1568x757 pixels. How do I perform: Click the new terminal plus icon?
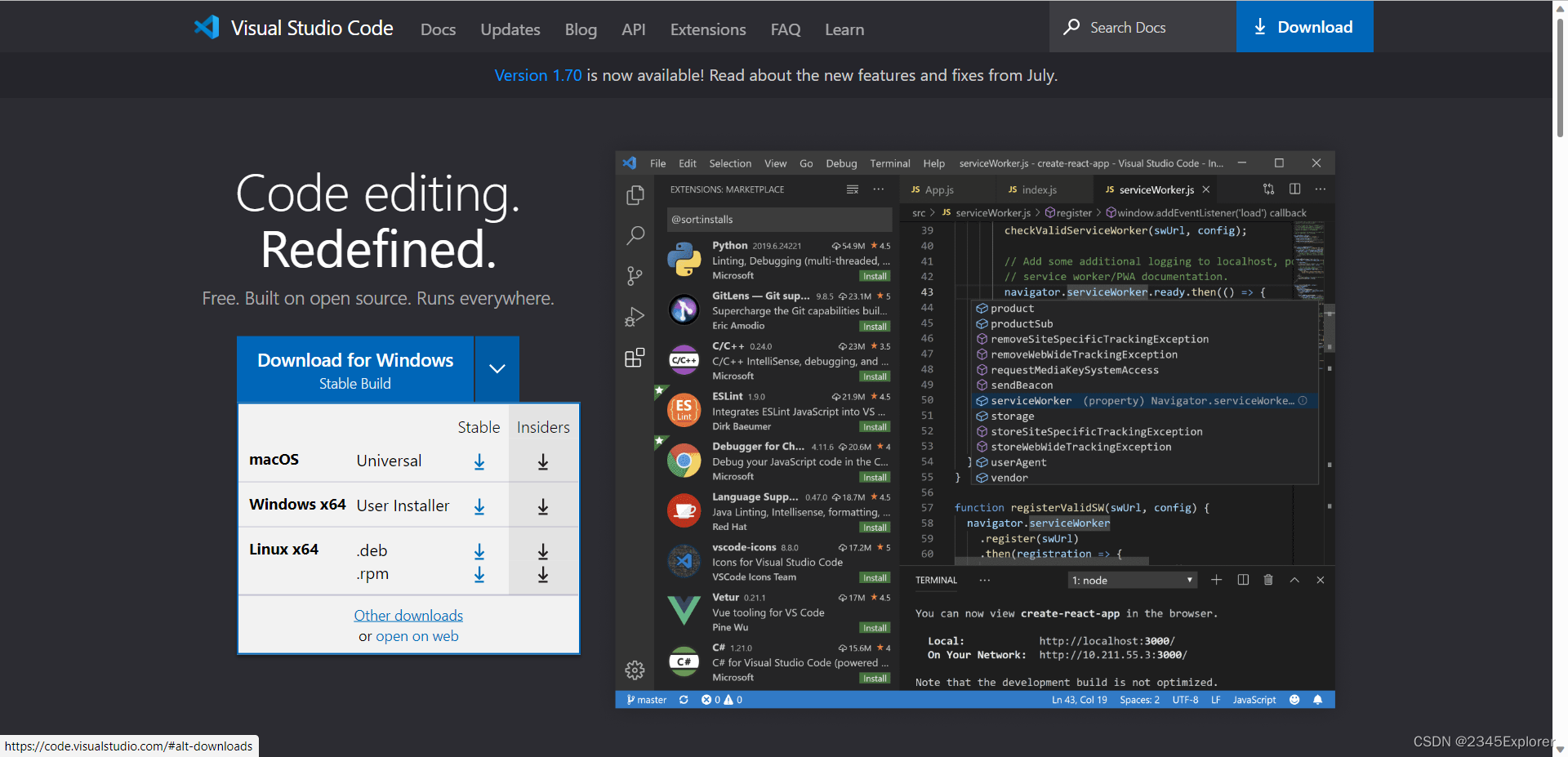click(x=1216, y=580)
